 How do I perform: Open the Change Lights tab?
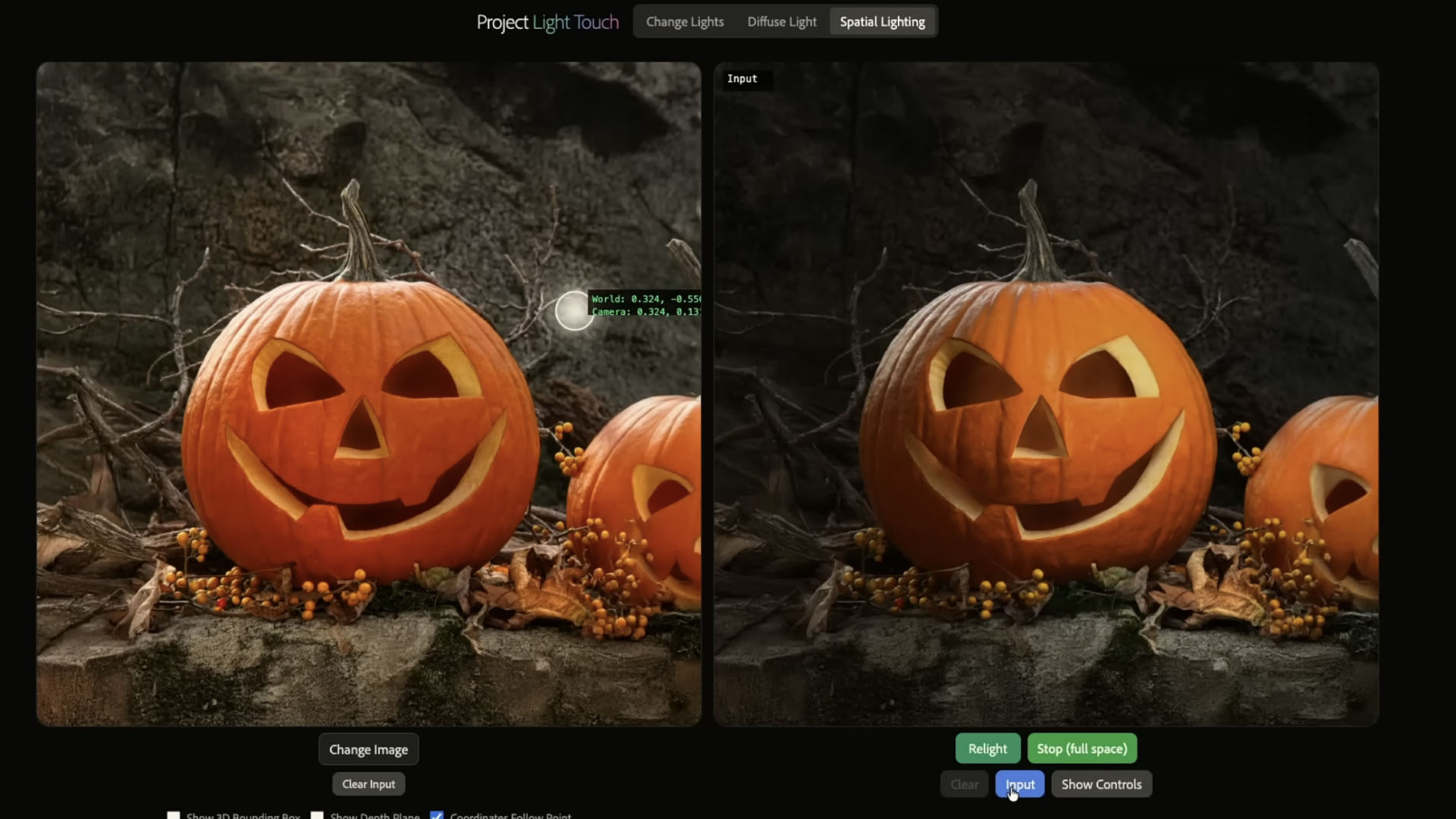click(684, 22)
